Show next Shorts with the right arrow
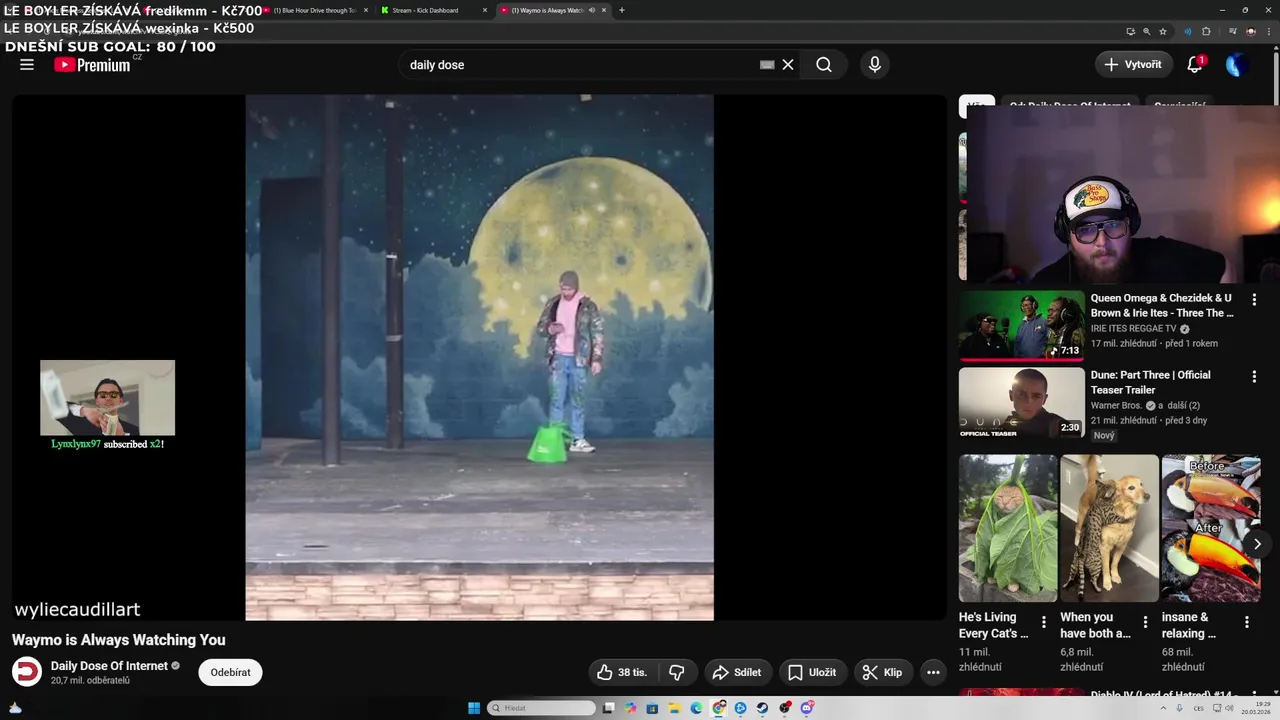Screen dimensions: 1280x720 tap(1257, 544)
